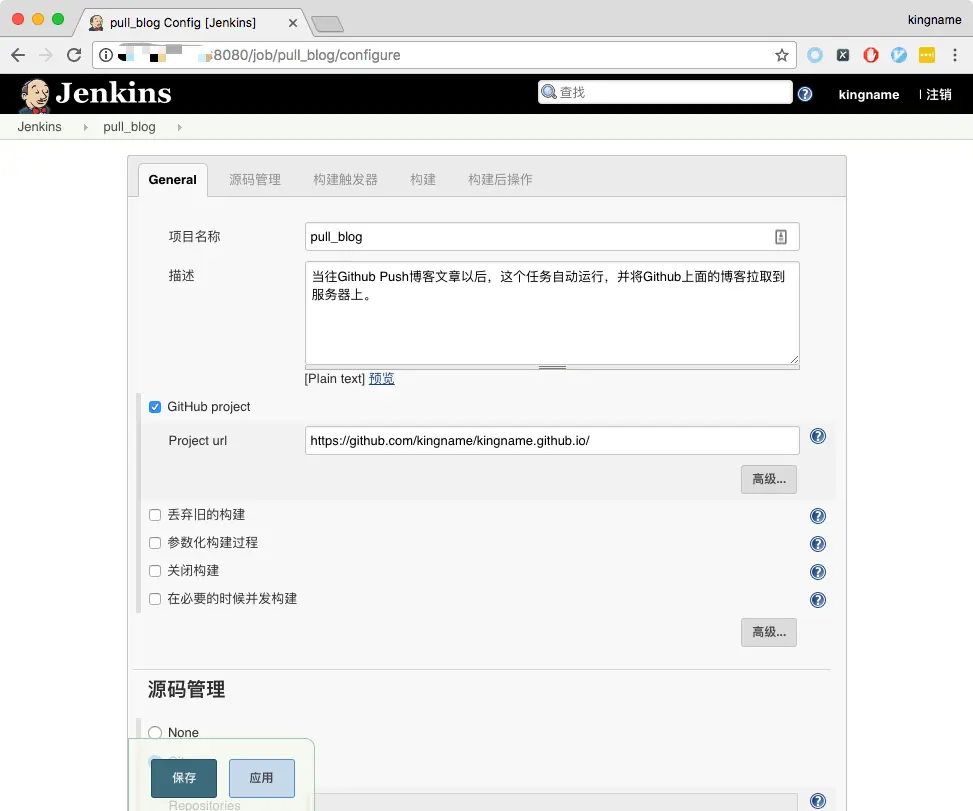Enable 在必要的时候并发构建 checkbox

click(x=155, y=599)
